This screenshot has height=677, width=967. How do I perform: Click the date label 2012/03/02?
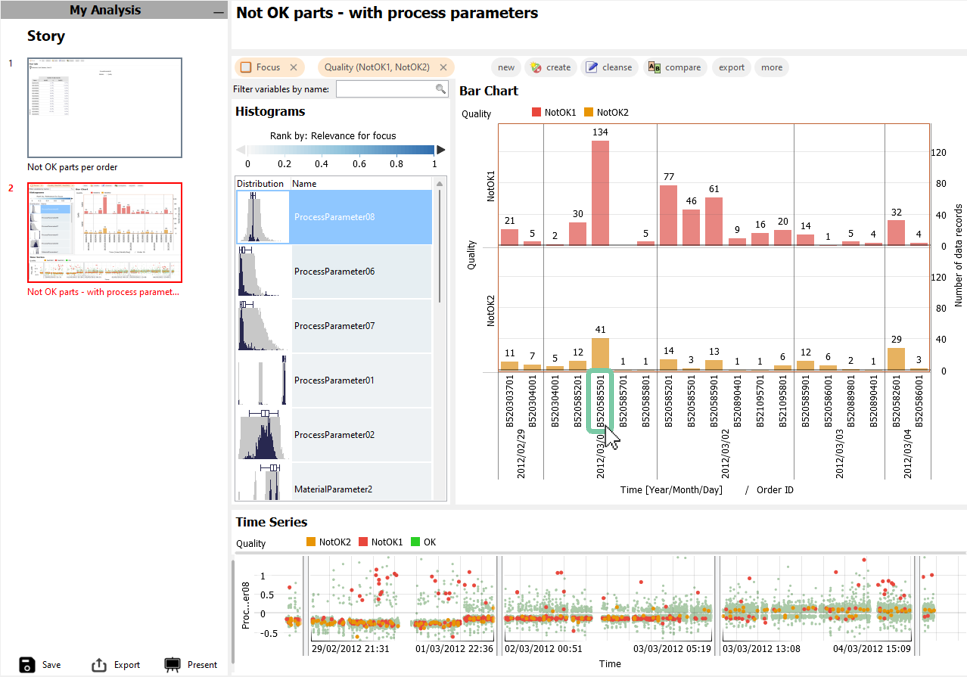coord(725,454)
